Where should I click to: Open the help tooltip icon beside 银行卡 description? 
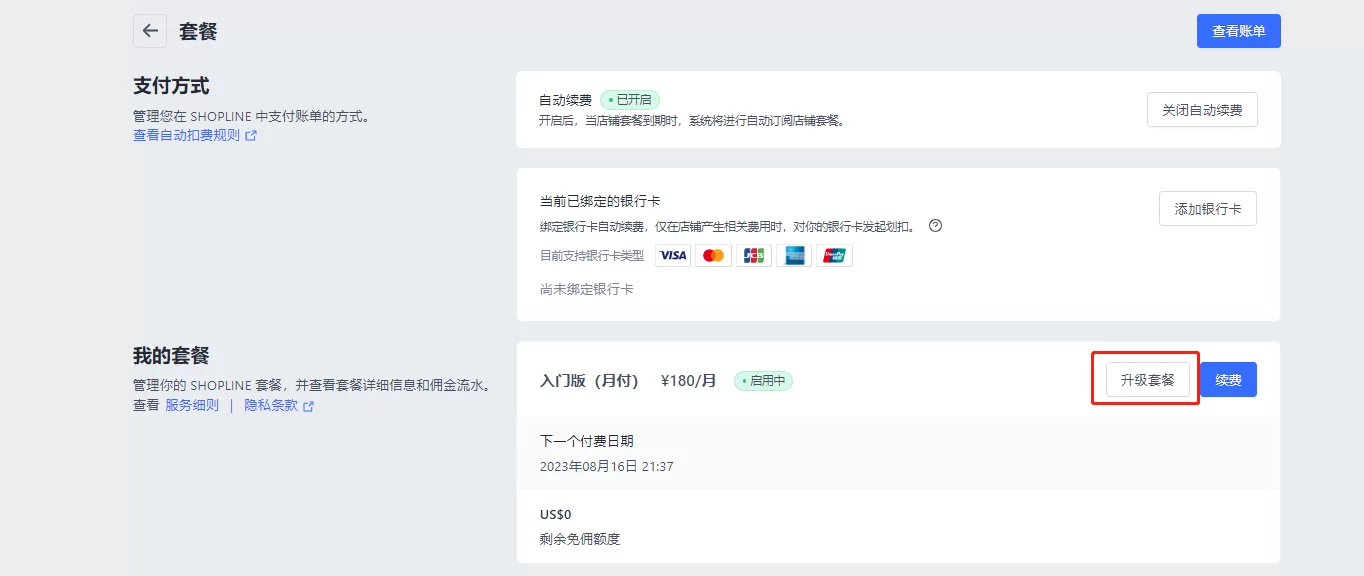tap(934, 226)
